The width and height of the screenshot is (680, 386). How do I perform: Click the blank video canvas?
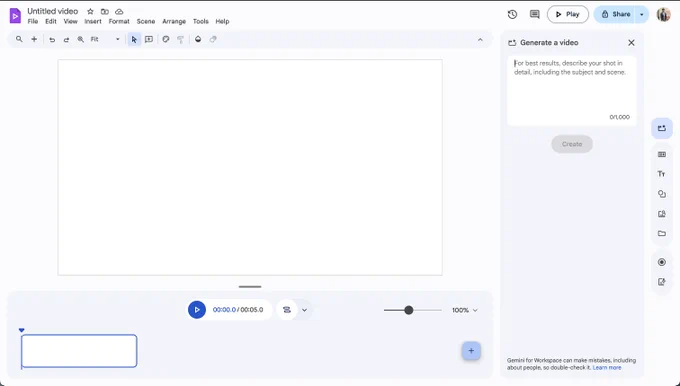click(x=250, y=167)
